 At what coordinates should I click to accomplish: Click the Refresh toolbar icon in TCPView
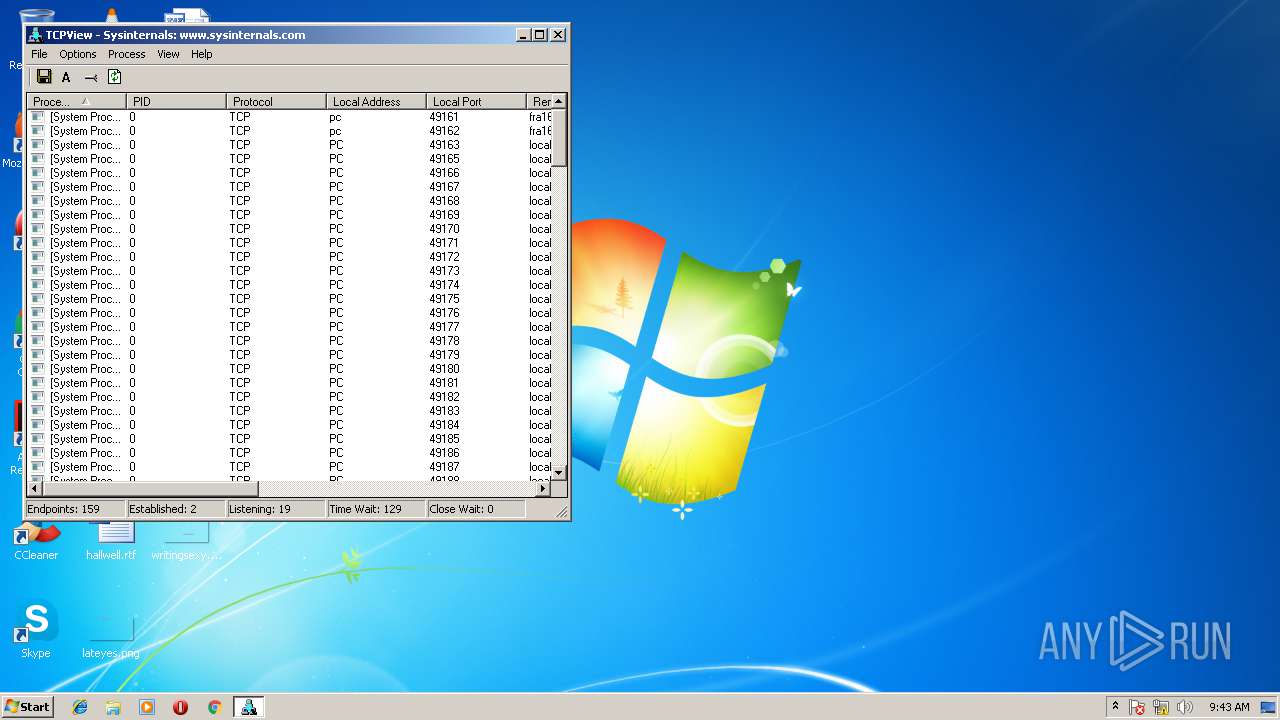point(114,77)
